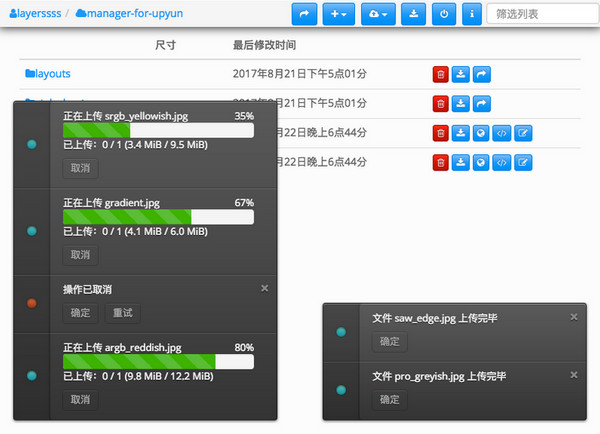
Task: Delete the first 8月22日 file row
Action: coord(440,133)
